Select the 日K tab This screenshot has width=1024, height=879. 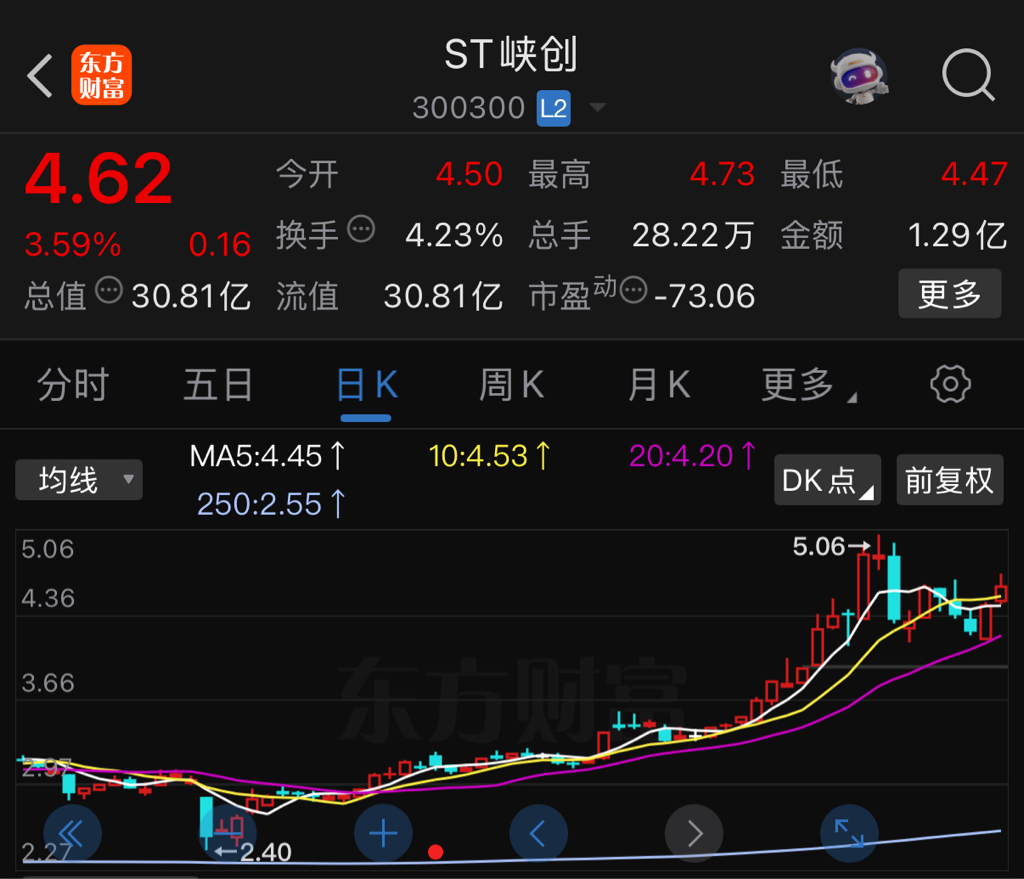point(366,385)
